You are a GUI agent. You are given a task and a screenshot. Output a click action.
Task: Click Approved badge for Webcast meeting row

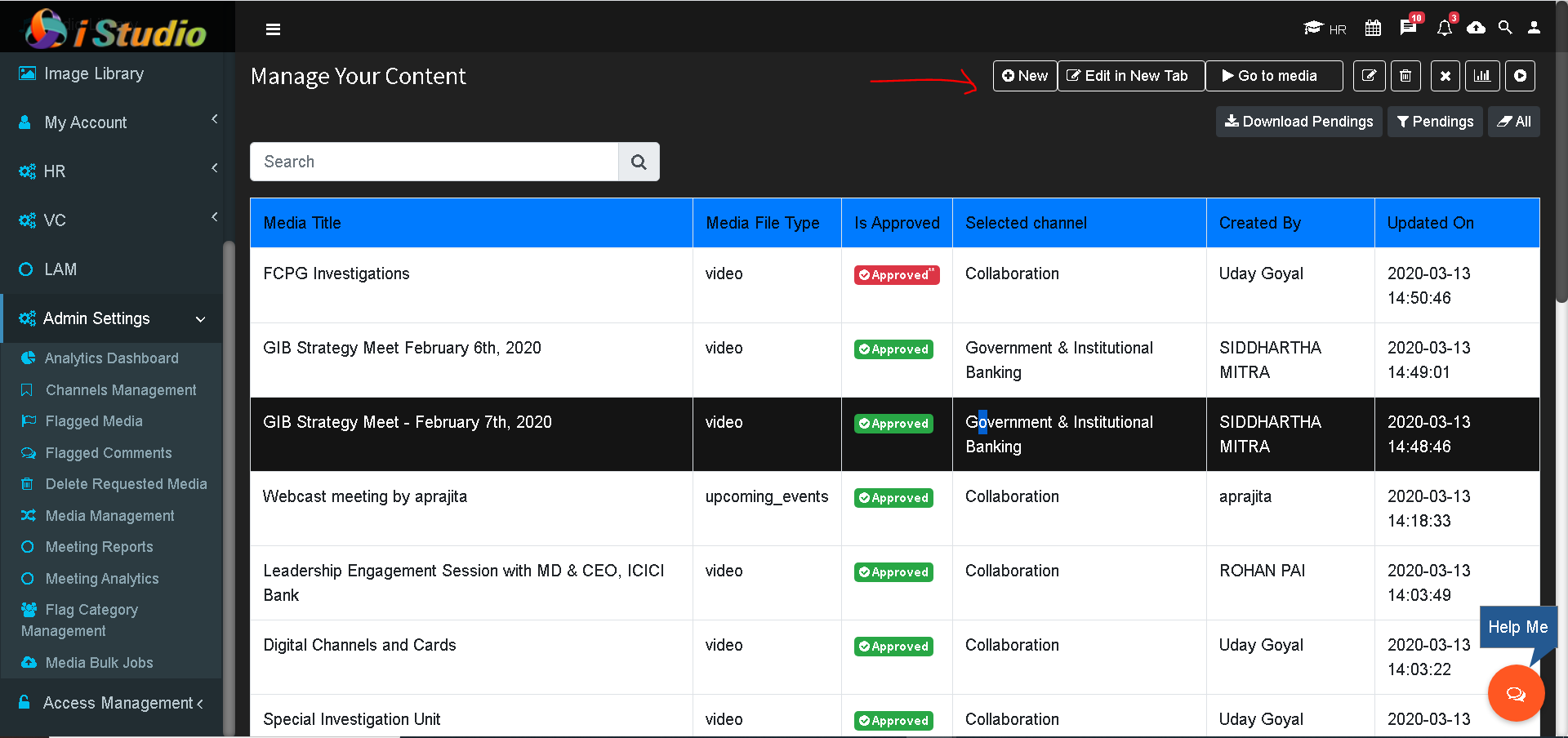(893, 498)
